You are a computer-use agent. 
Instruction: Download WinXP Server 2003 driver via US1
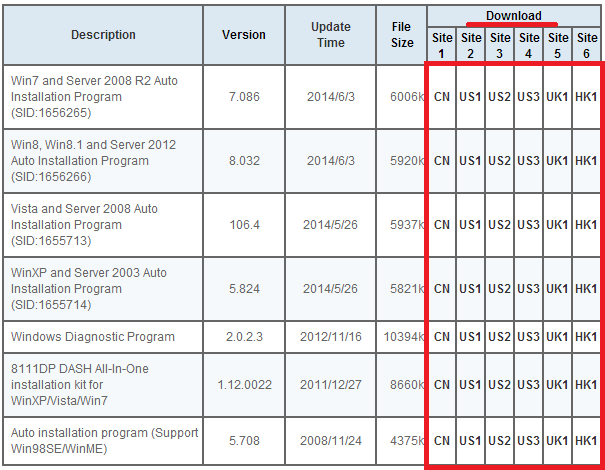(470, 289)
